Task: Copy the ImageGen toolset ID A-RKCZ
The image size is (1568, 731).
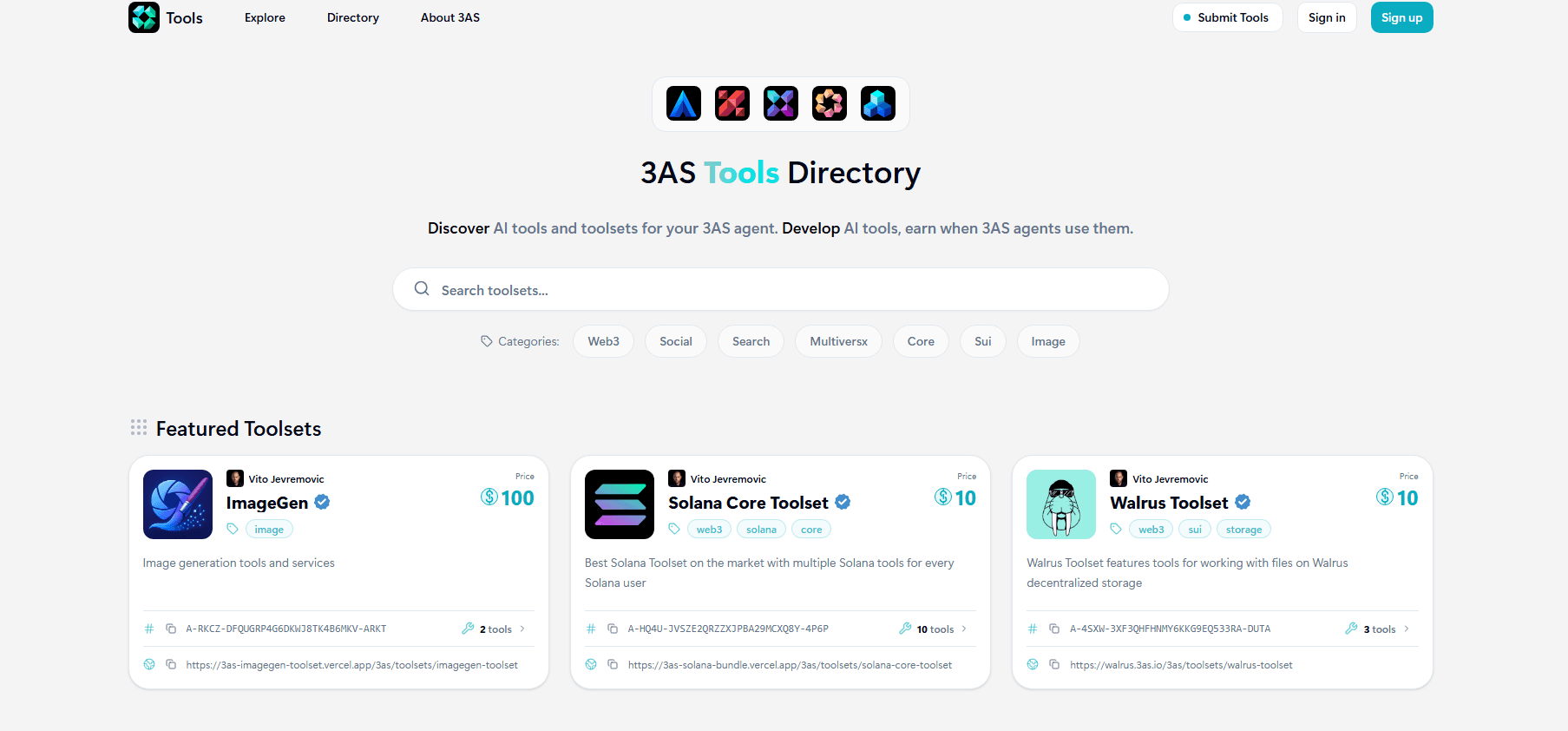Action: coord(171,629)
